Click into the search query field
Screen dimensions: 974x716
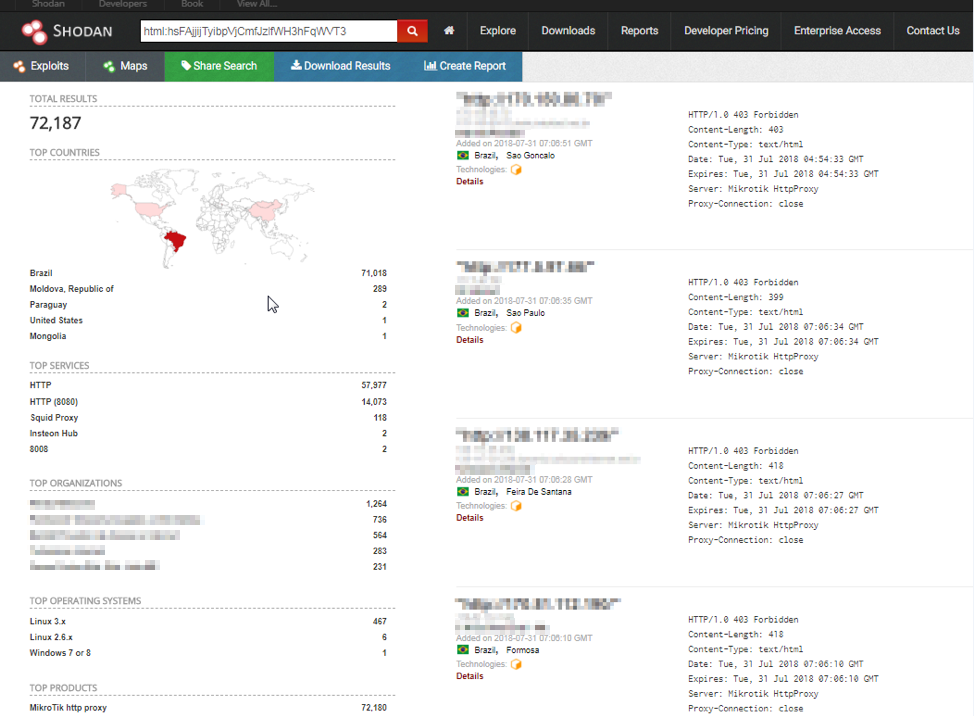coord(268,31)
